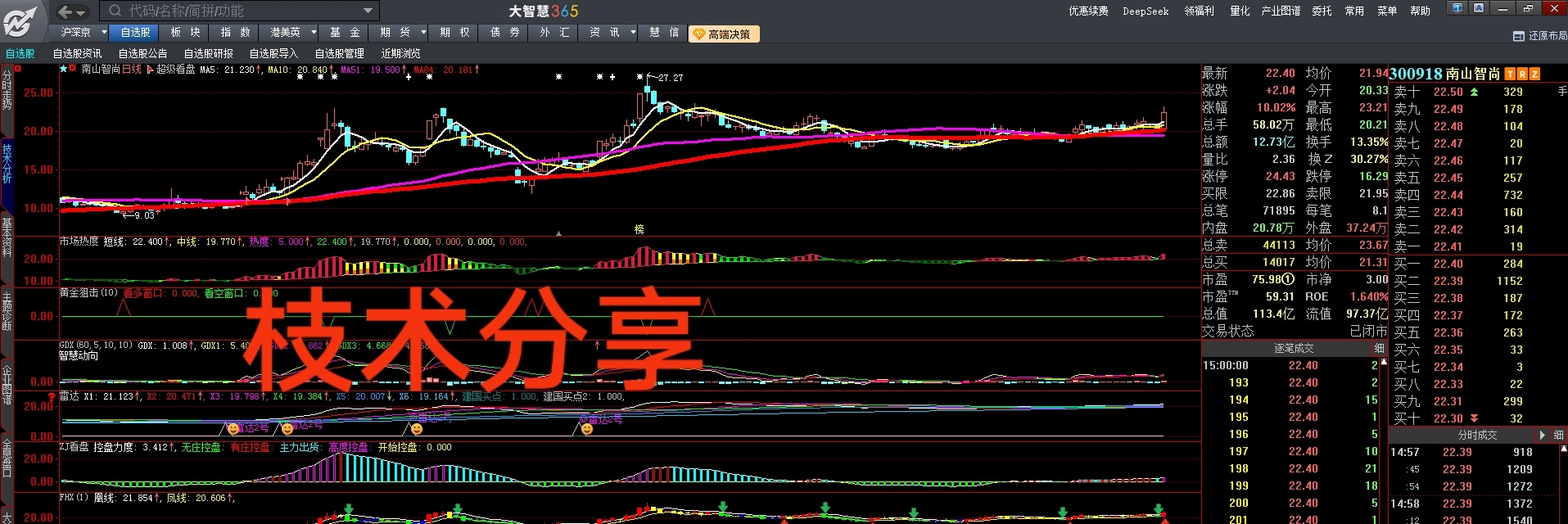This screenshot has width=1568, height=524.
Task: Open the 债券 tab
Action: [504, 33]
